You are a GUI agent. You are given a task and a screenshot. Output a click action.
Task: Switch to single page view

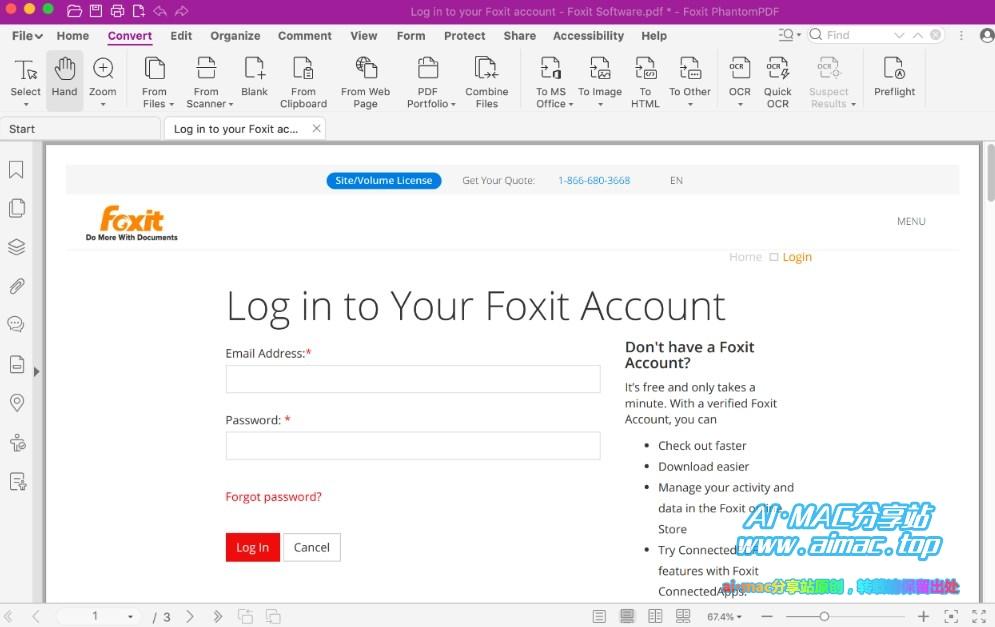[599, 616]
